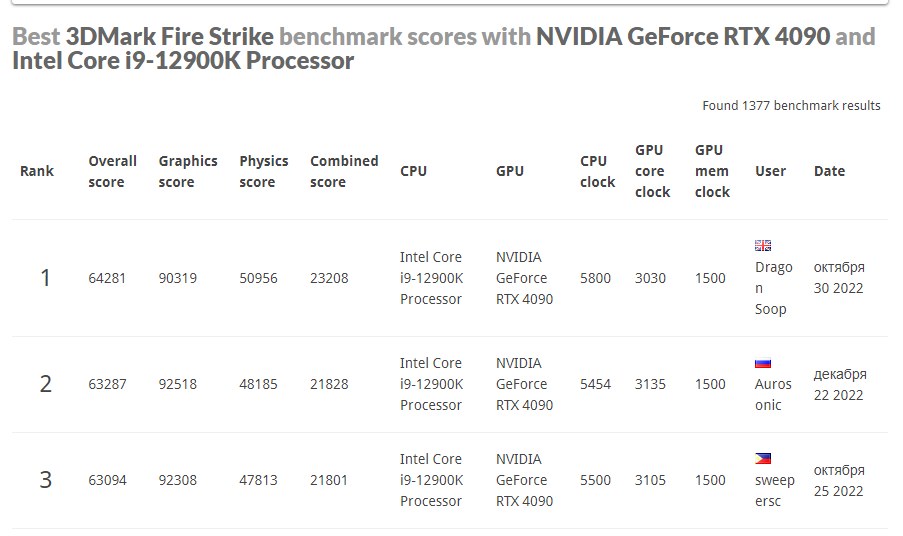Image resolution: width=903 pixels, height=536 pixels.
Task: Click the UK flag icon beside Dragon Soop
Action: click(763, 246)
